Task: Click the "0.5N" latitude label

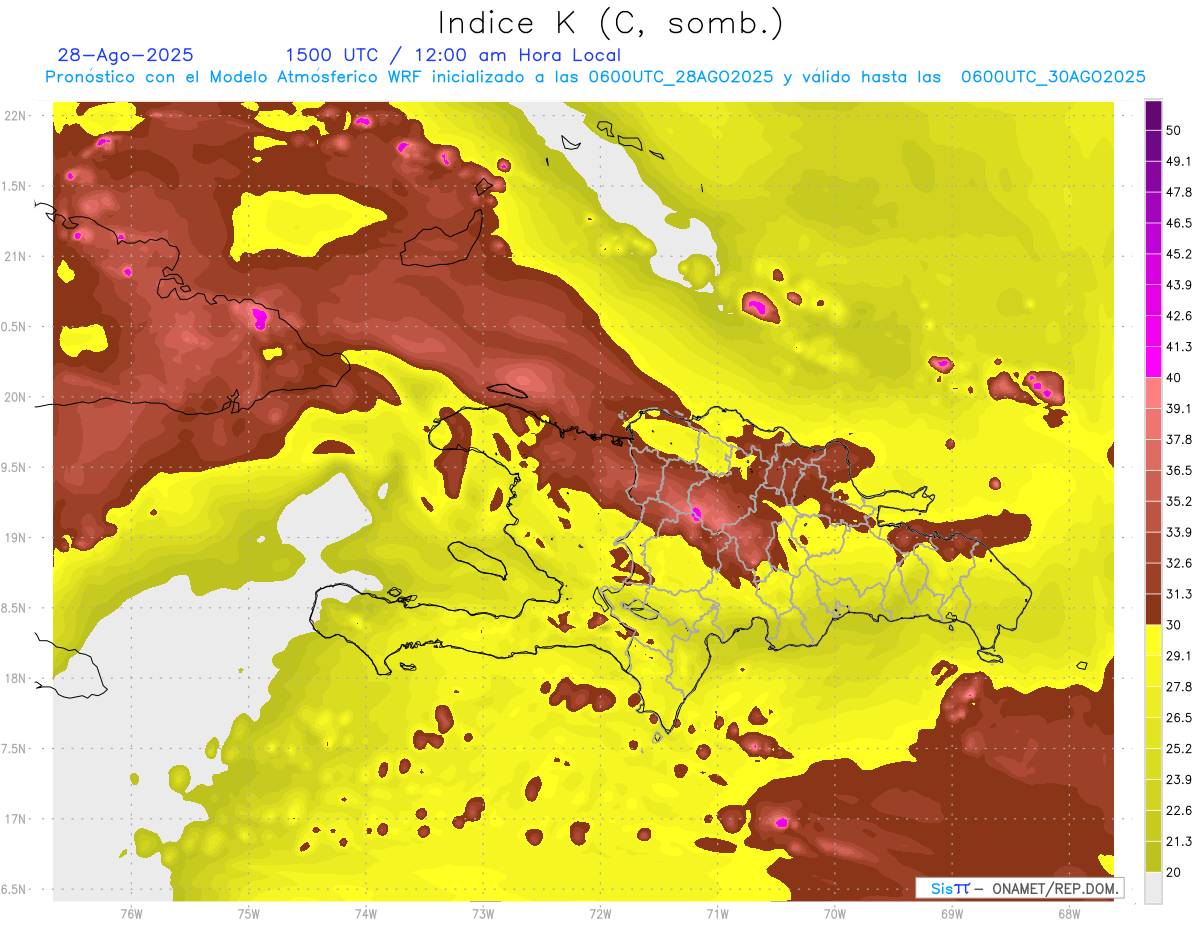Action: click(x=15, y=327)
